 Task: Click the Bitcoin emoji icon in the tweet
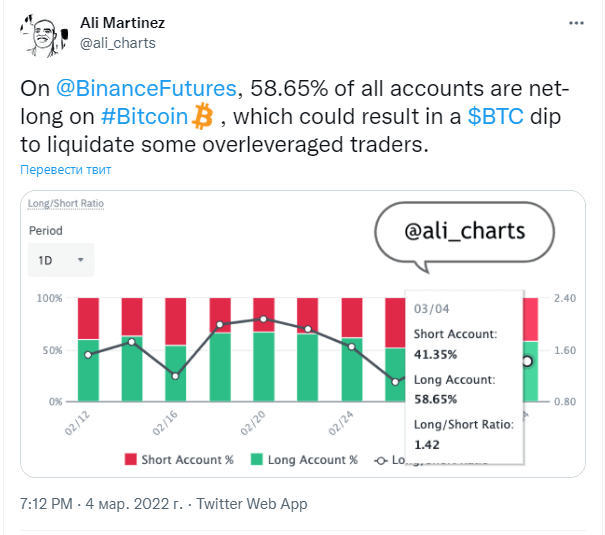[x=203, y=116]
